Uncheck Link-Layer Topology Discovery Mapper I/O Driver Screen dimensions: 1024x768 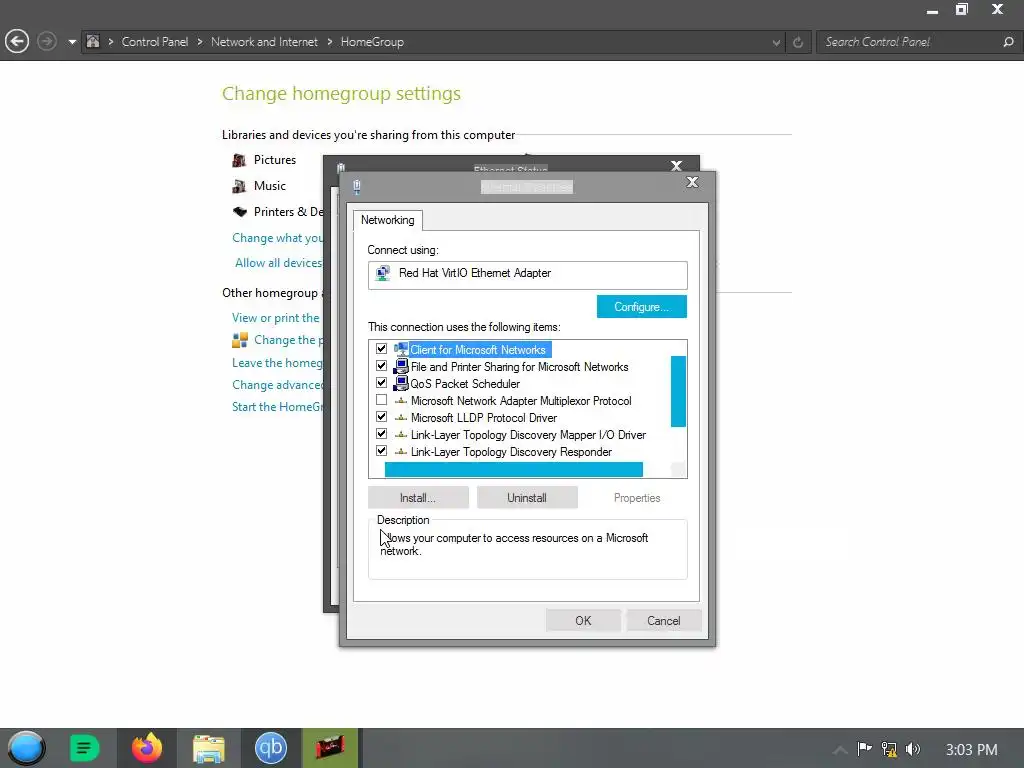381,434
